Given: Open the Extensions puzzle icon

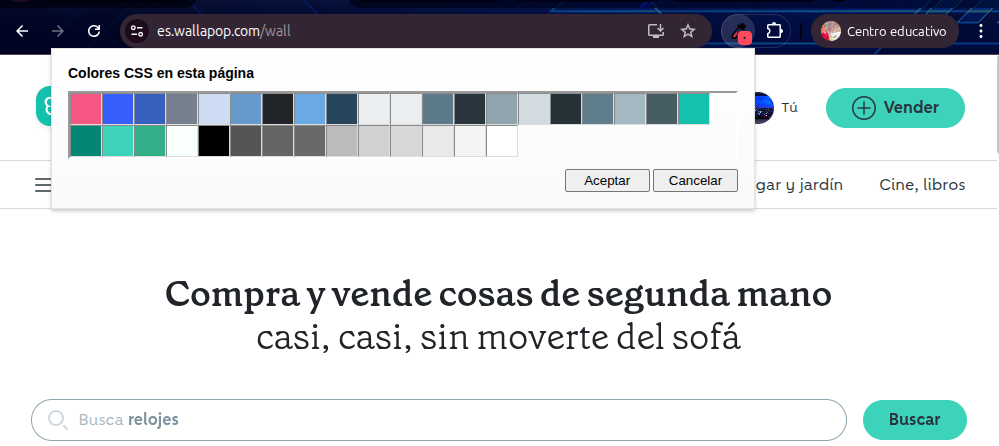Looking at the screenshot, I should click(x=773, y=31).
